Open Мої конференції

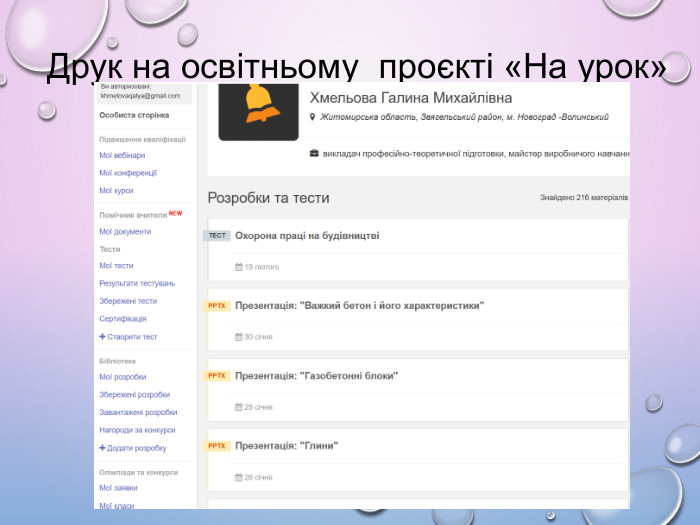click(128, 173)
